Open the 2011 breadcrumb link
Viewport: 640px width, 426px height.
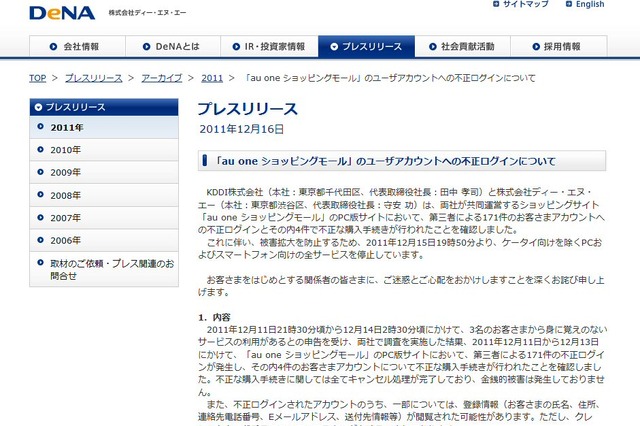pos(212,78)
